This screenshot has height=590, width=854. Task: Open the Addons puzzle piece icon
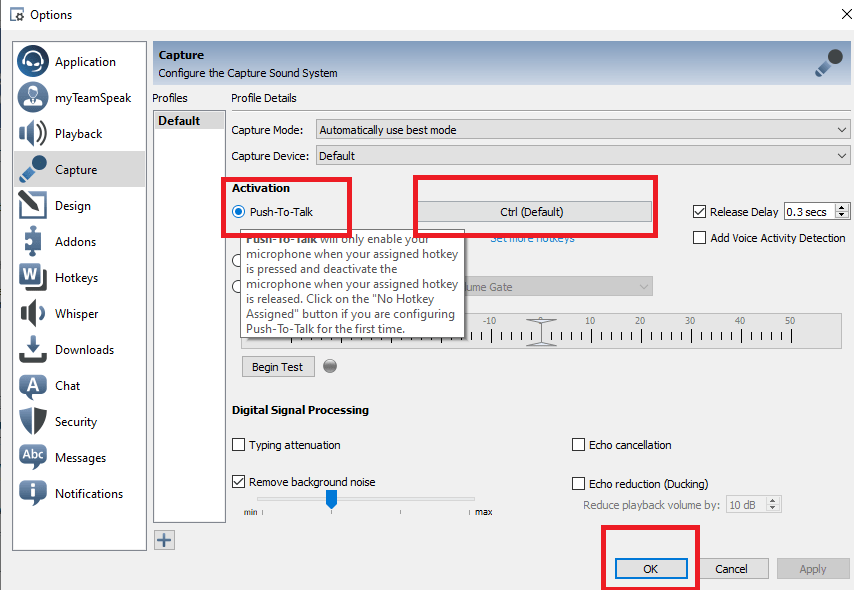[x=33, y=242]
